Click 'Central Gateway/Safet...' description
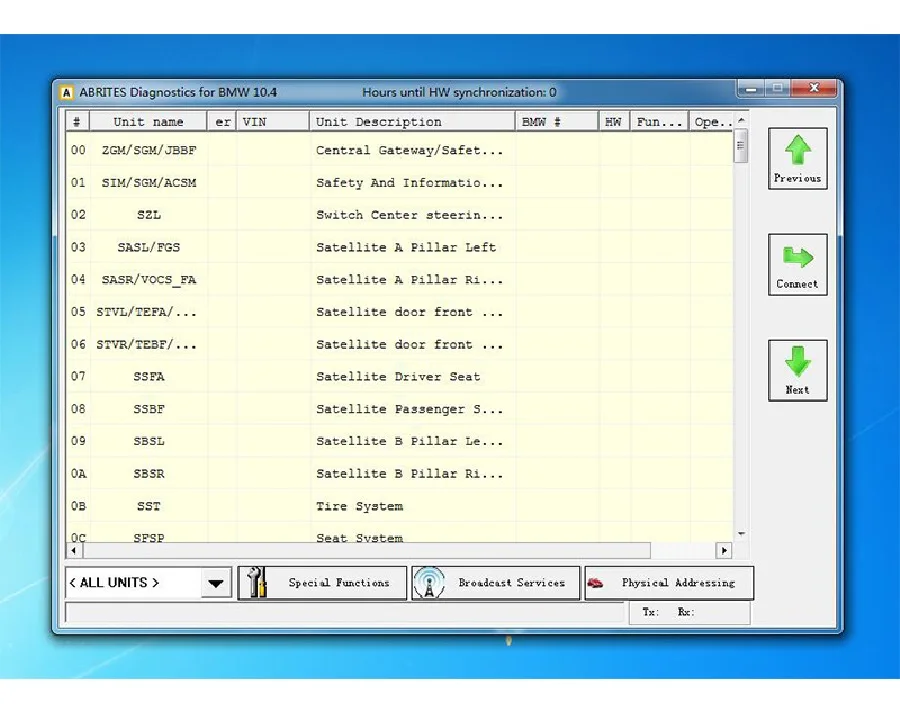Viewport: 900px width, 711px height. 409,150
